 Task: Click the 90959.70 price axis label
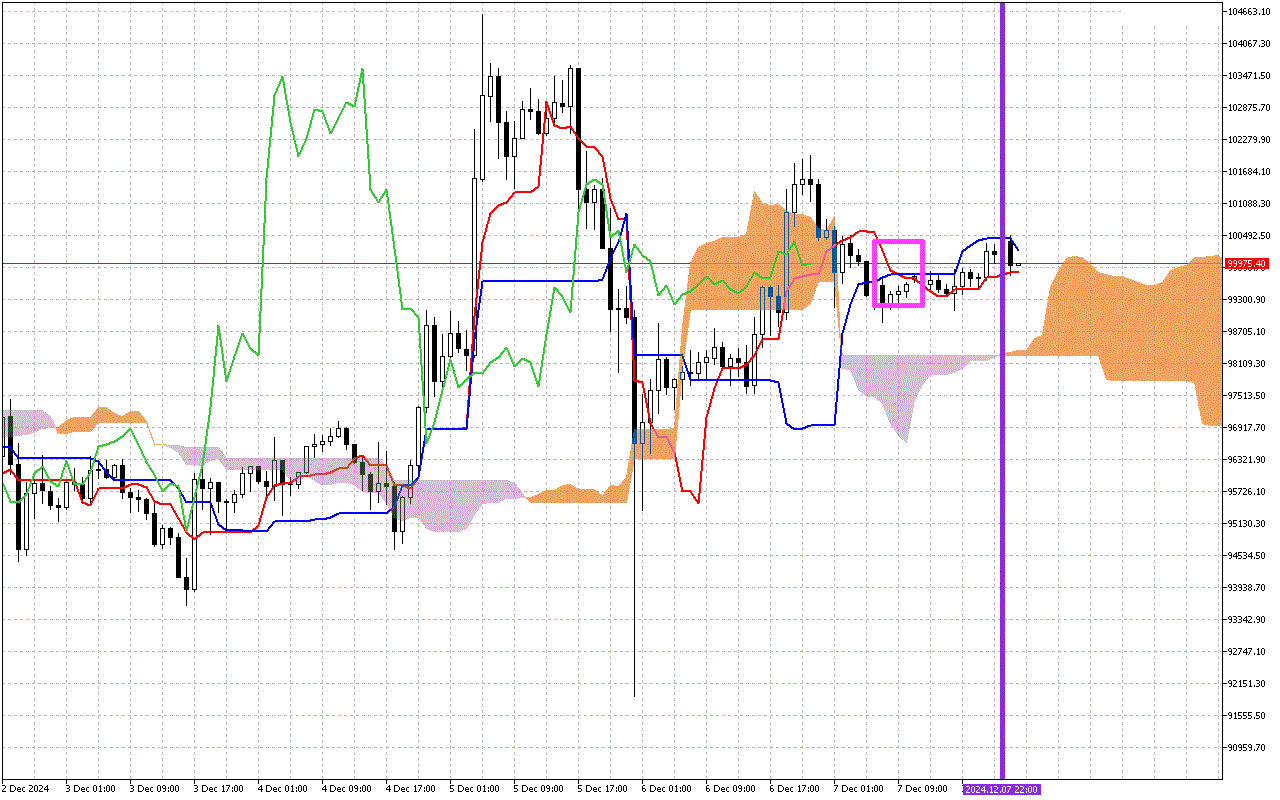(x=1249, y=748)
